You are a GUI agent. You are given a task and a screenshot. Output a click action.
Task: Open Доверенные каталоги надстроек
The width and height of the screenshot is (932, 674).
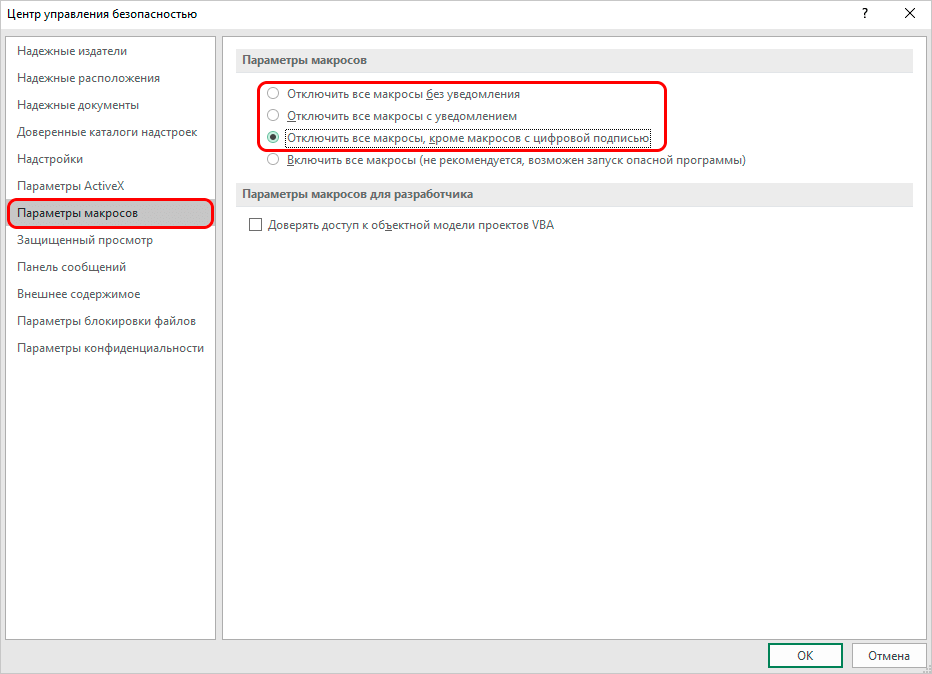click(111, 132)
